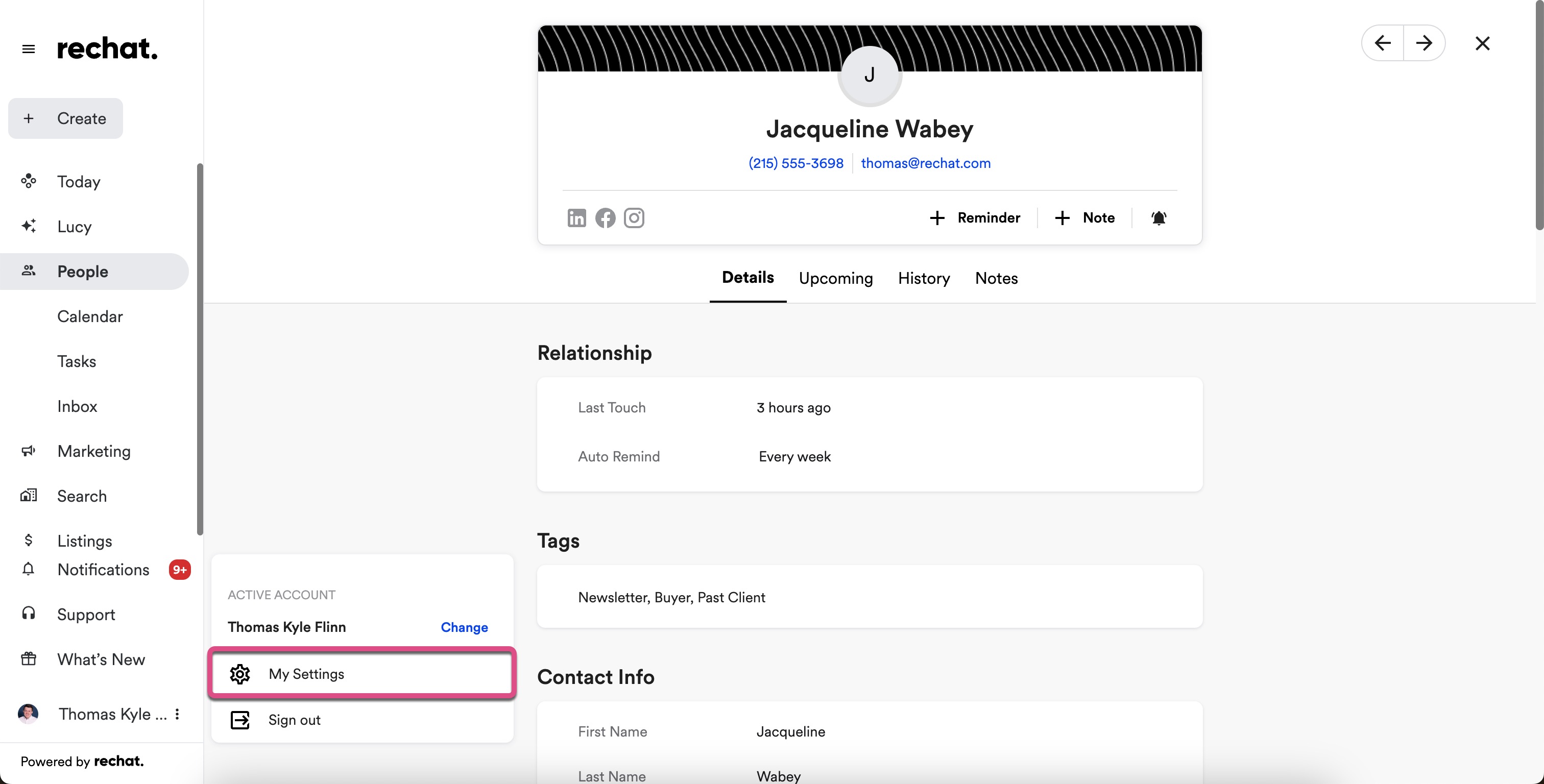Open the Instagram profile icon
The height and width of the screenshot is (784, 1544).
click(634, 218)
